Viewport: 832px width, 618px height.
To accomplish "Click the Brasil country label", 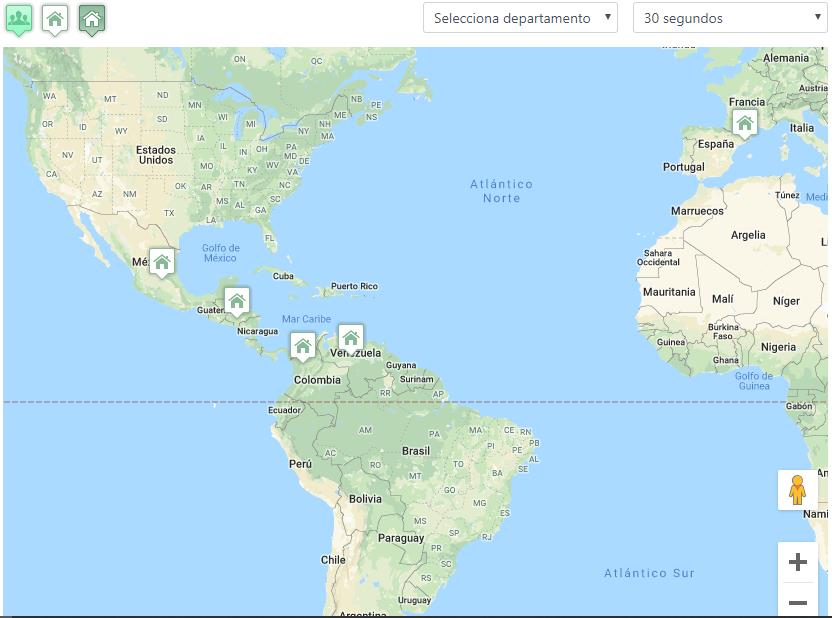I will pyautogui.click(x=416, y=451).
